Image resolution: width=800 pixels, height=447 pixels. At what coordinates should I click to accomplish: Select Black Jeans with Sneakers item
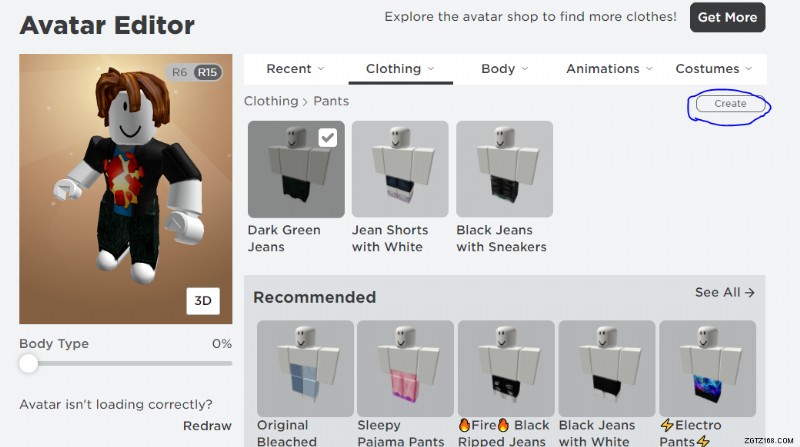(504, 169)
